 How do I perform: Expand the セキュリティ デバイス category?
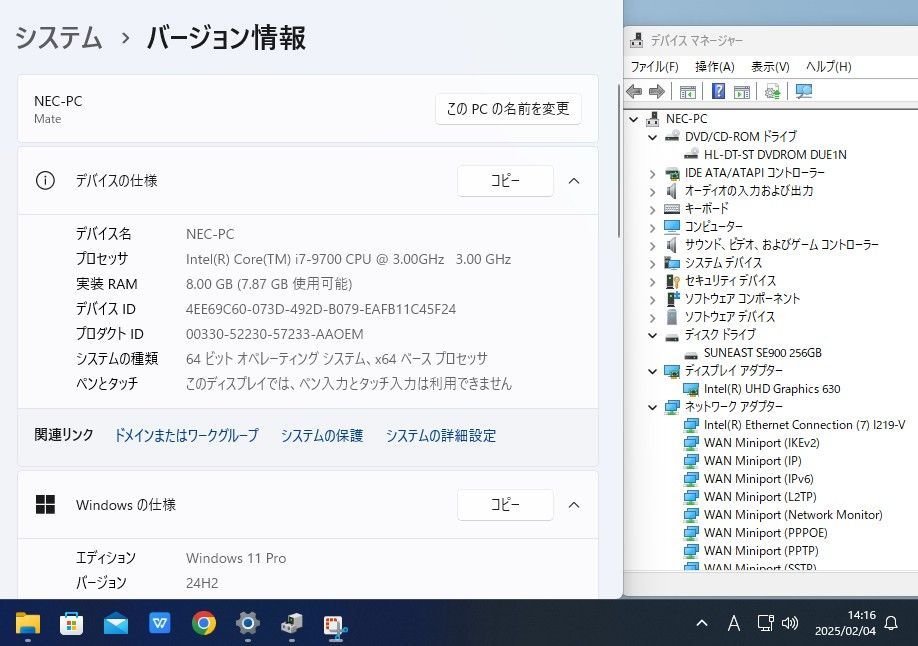653,282
